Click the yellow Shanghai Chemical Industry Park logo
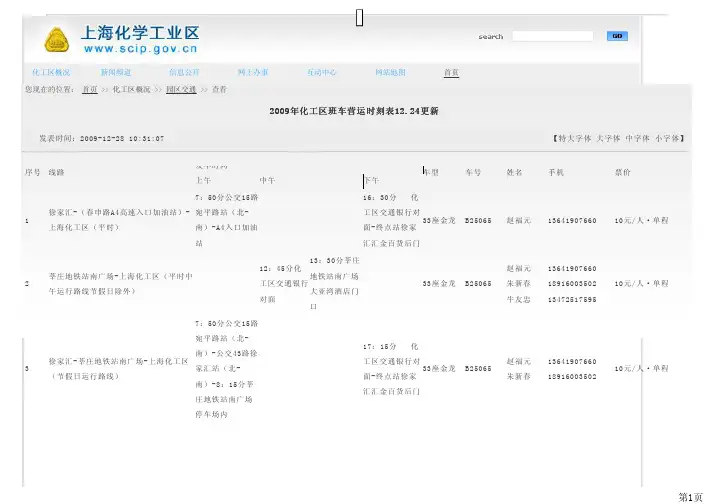The height and width of the screenshot is (504, 713). pos(58,41)
